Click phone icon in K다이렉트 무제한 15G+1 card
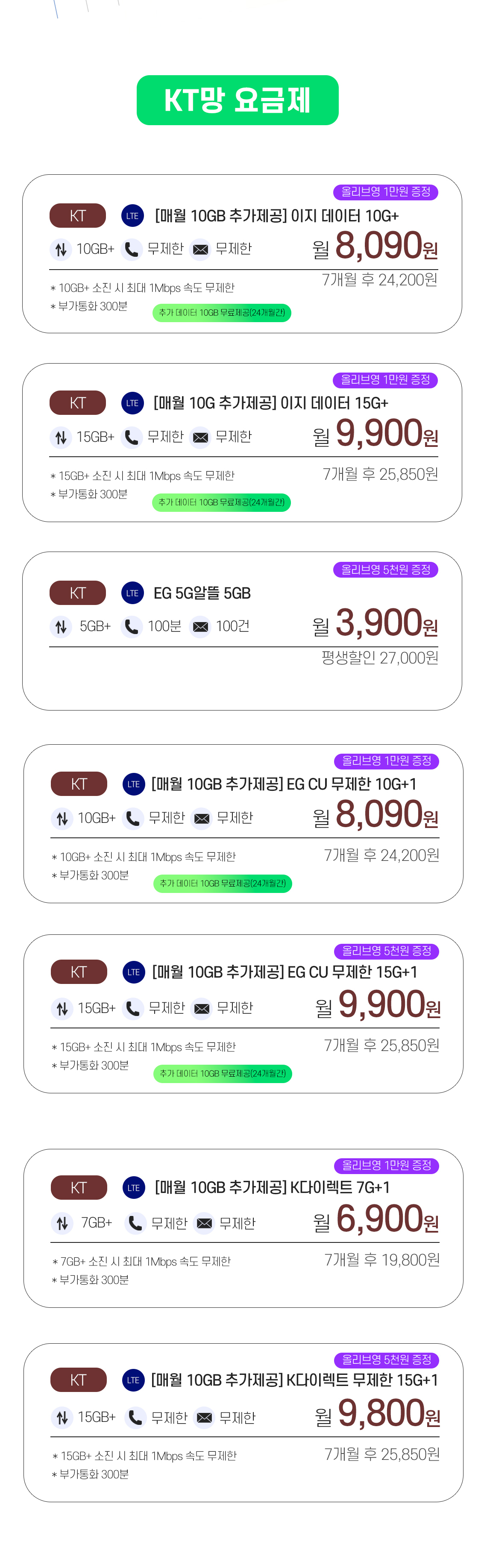The image size is (487, 1568). click(x=136, y=1418)
